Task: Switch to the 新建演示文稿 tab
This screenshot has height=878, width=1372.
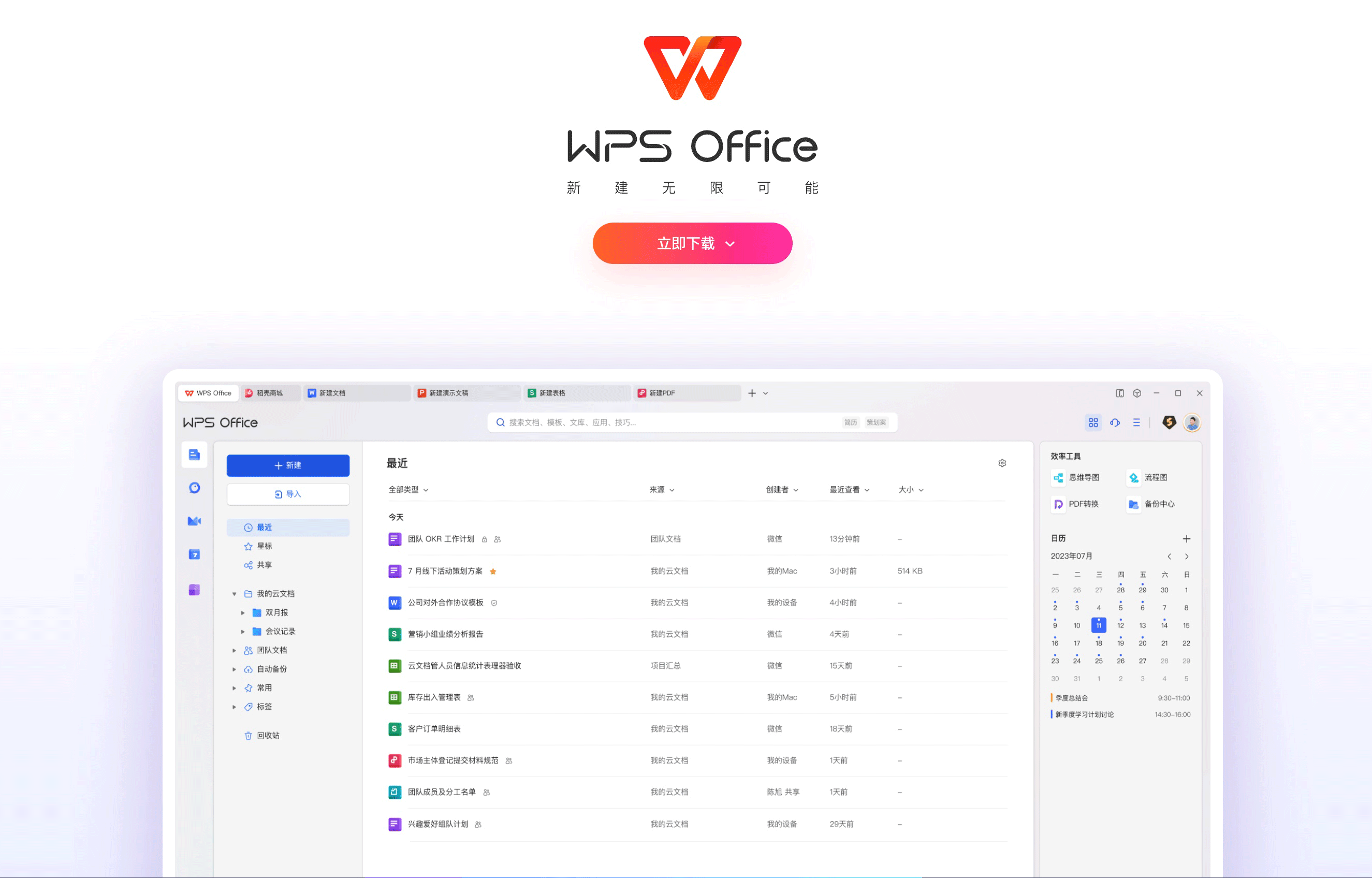Action: pos(467,393)
